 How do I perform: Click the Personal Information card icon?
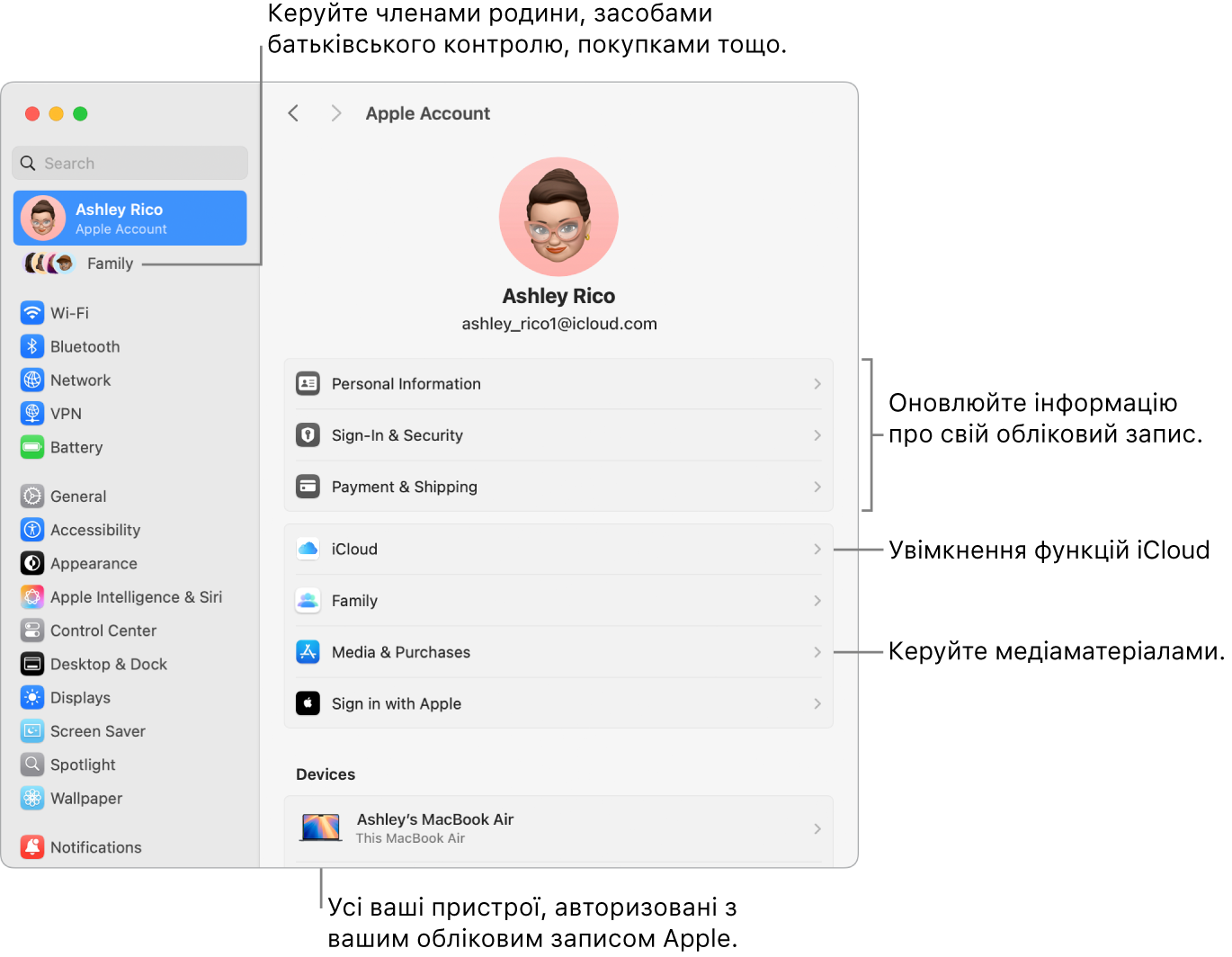coord(308,384)
